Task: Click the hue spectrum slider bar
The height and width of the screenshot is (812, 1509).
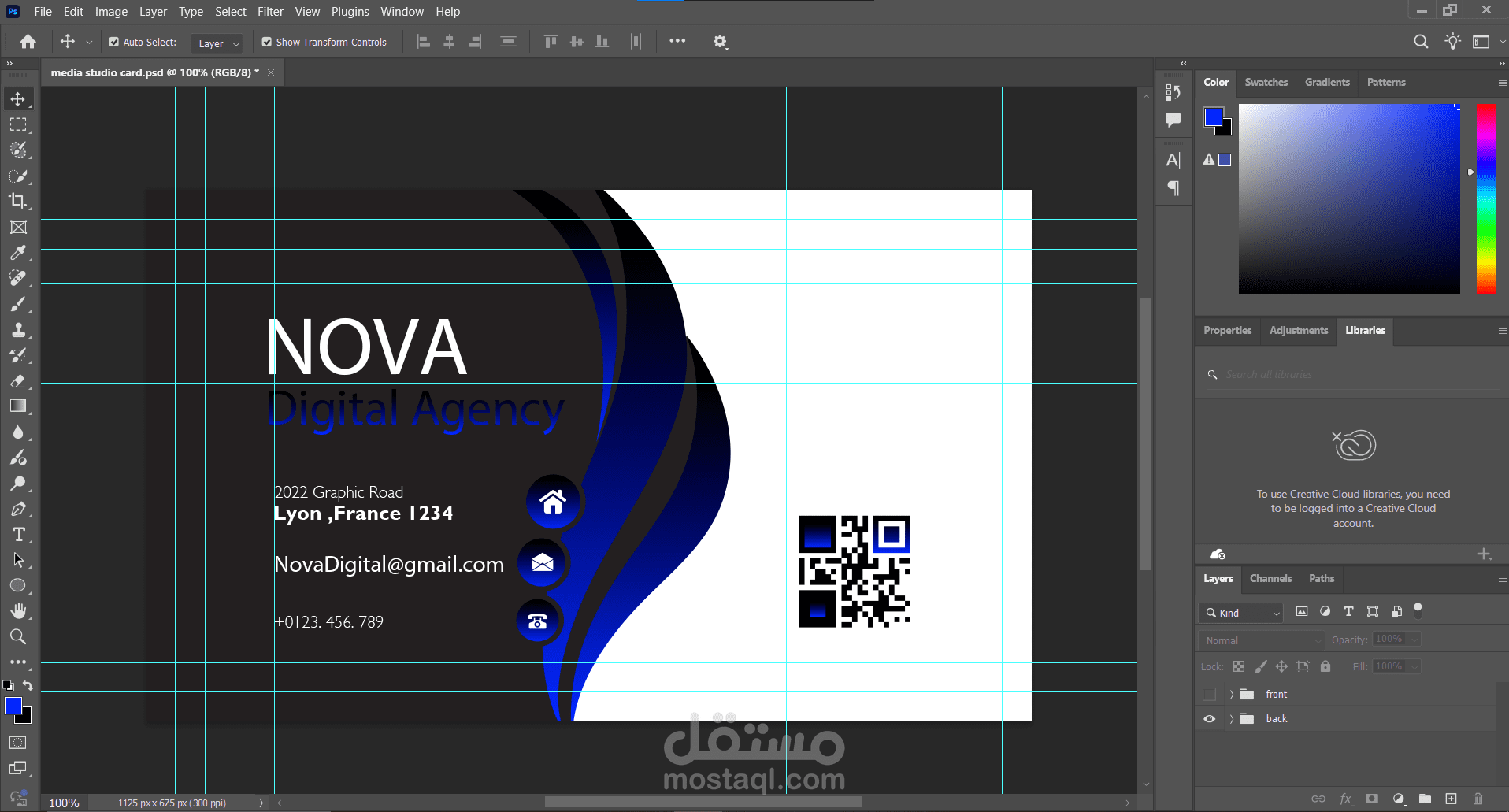Action: (1486, 198)
